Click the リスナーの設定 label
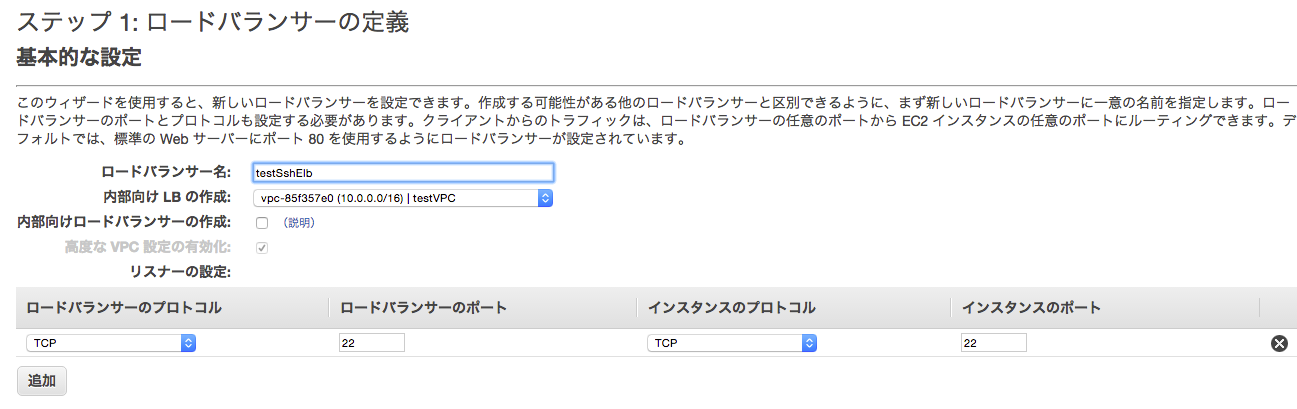1297x409 pixels. click(x=180, y=271)
